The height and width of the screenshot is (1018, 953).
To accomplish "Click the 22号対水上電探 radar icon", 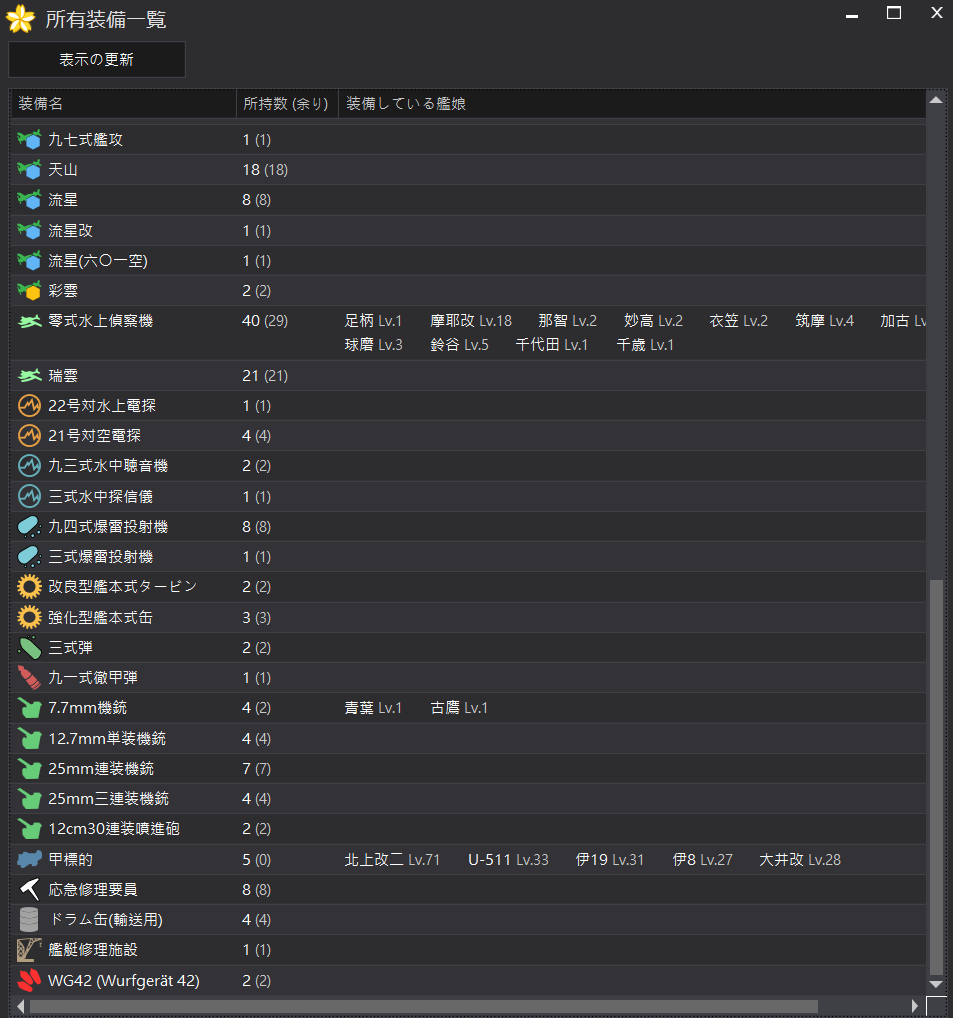I will 29,406.
